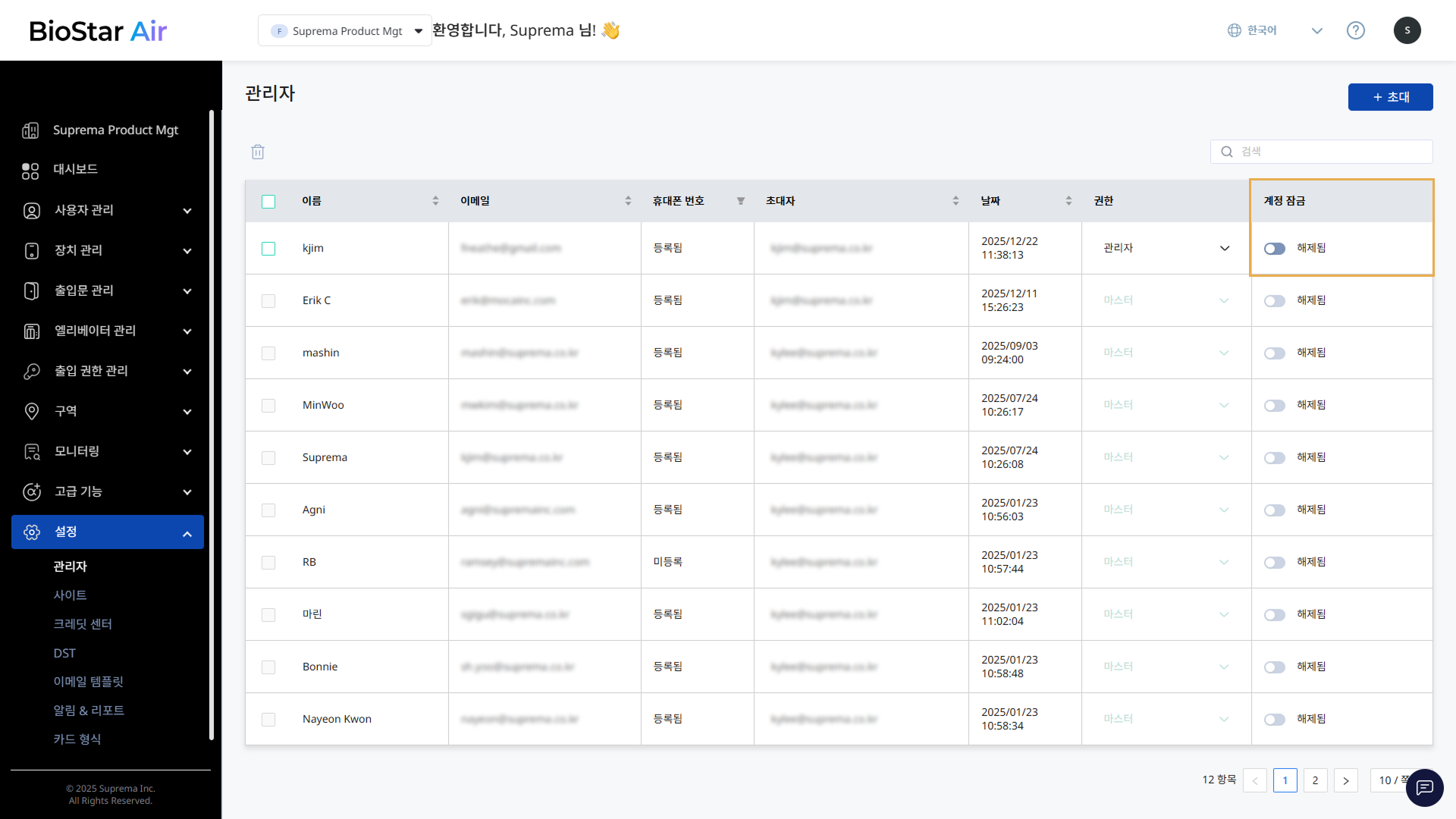
Task: Toggle account lock switch for kjim
Action: (1275, 249)
